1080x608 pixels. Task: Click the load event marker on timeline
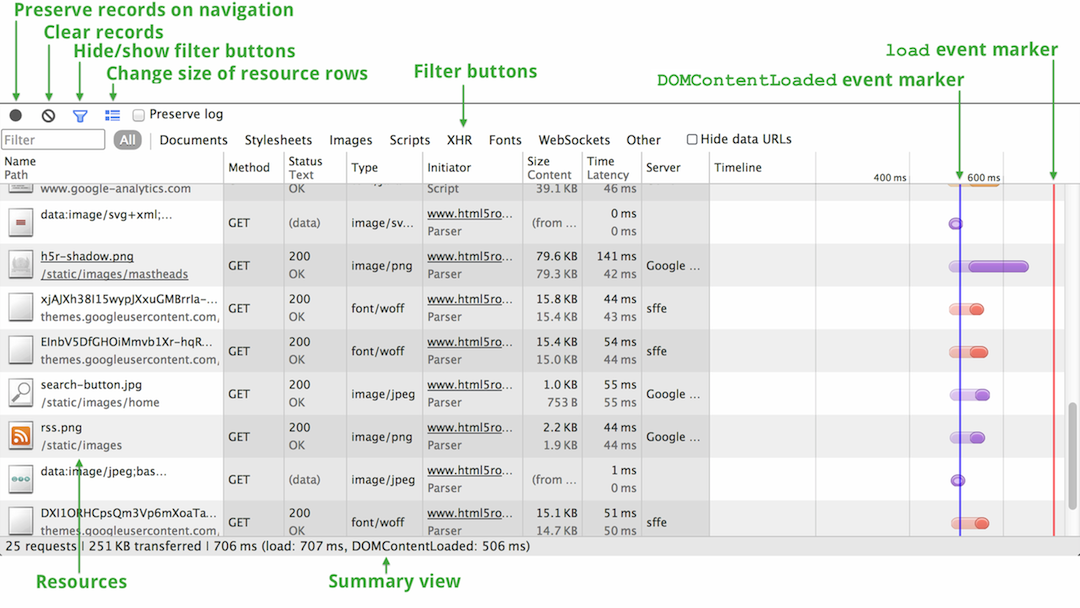pos(1053,350)
